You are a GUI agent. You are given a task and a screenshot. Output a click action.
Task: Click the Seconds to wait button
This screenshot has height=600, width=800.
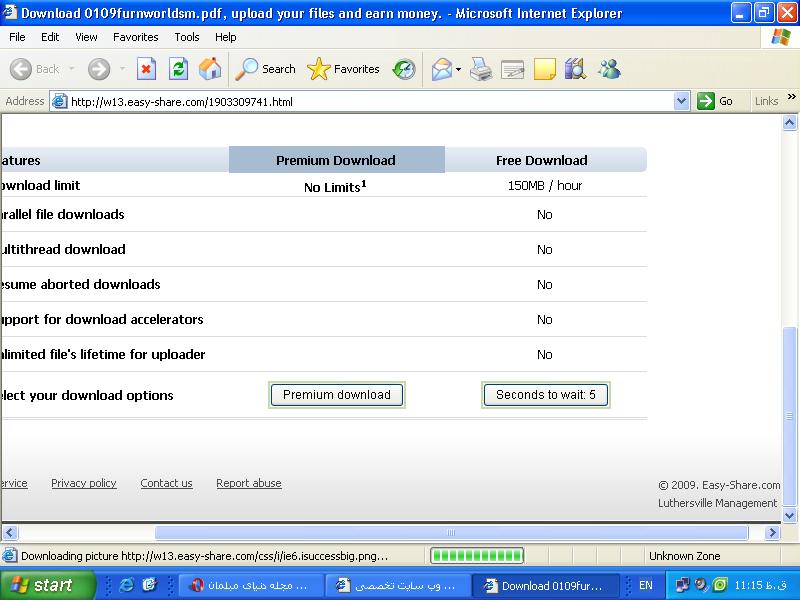click(x=545, y=395)
